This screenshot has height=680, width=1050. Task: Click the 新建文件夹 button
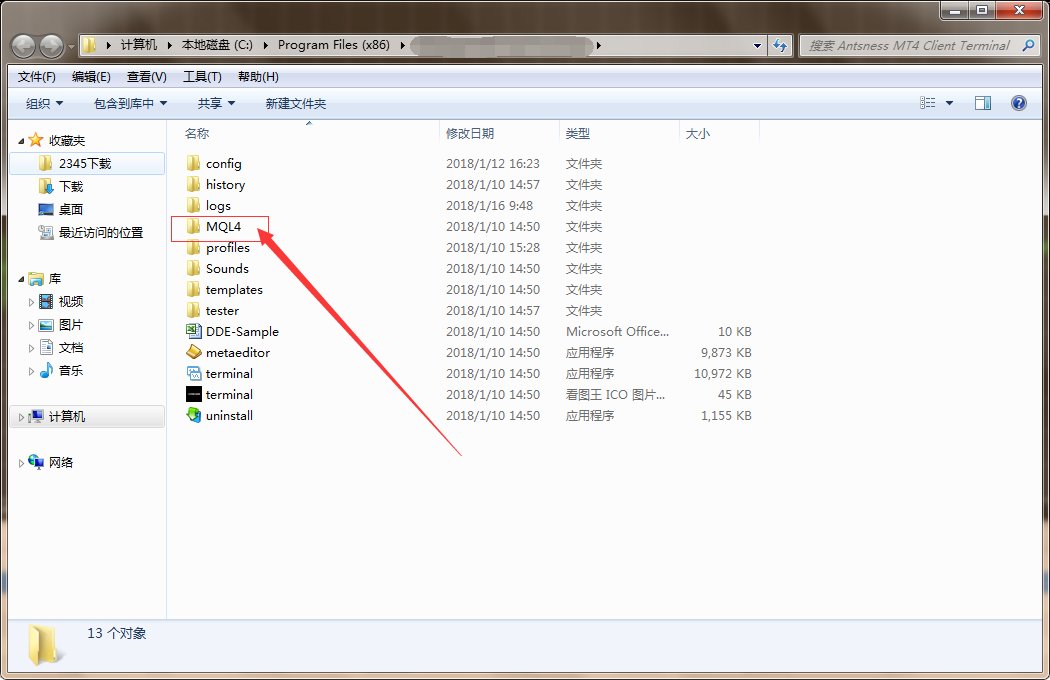point(295,103)
